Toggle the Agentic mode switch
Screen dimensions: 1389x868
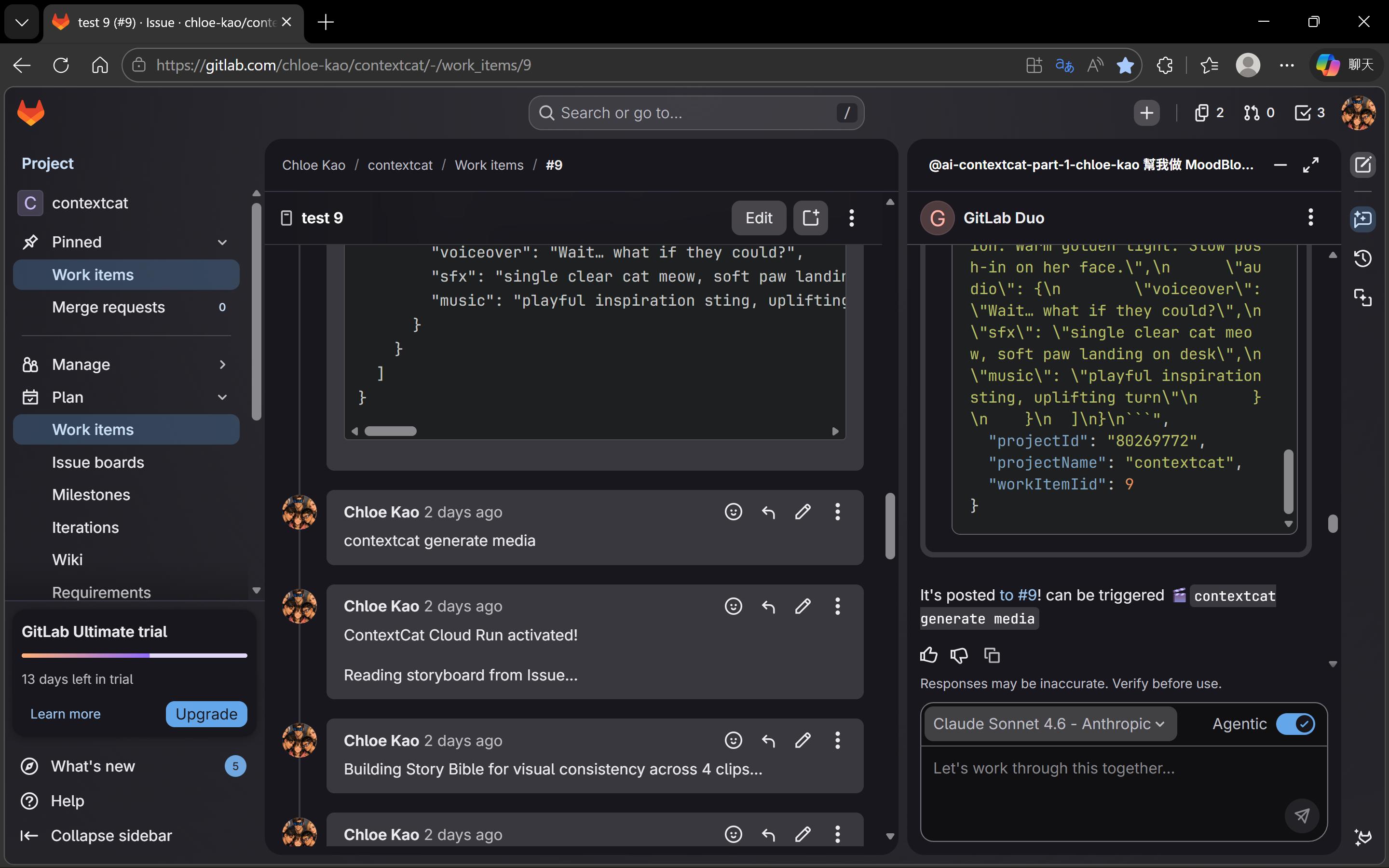pos(1295,724)
